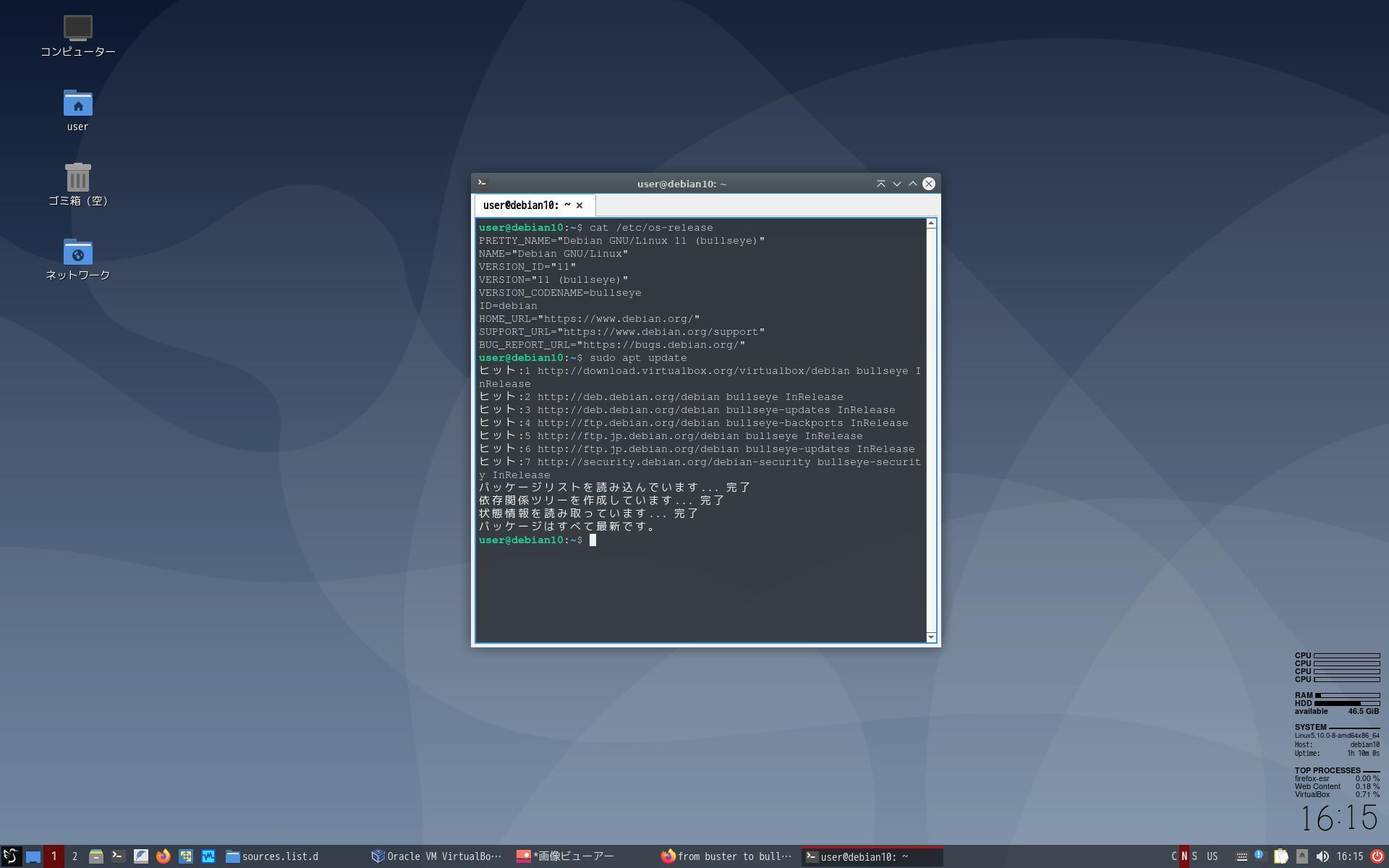1389x868 pixels.
Task: Click the VirtualBox process entry in Conky
Action: pyautogui.click(x=1337, y=794)
